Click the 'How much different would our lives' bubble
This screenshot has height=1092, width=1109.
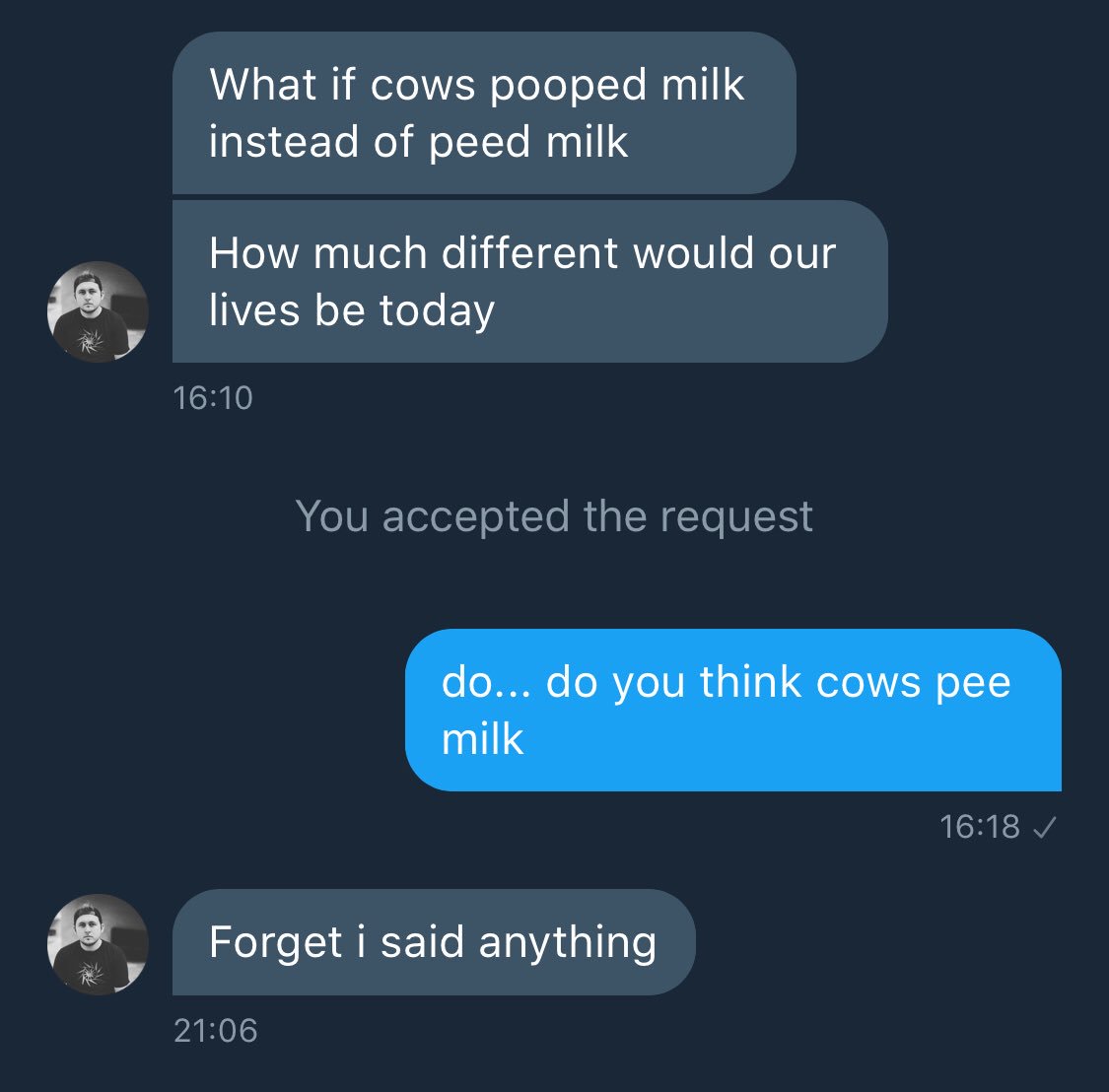pyautogui.click(x=529, y=282)
